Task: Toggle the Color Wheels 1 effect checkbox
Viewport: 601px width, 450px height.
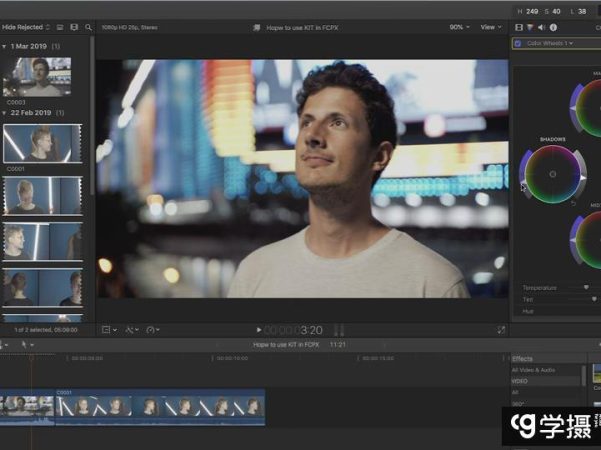Action: (x=518, y=43)
